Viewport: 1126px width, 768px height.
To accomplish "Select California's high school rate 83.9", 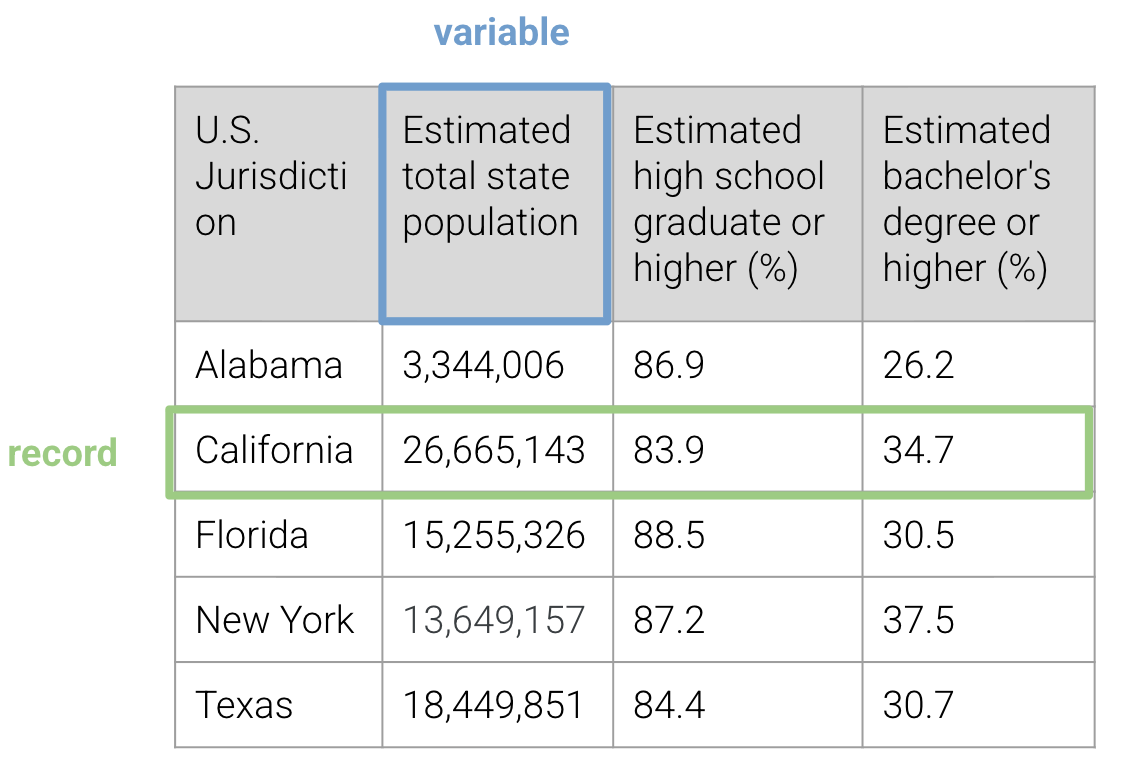I will tap(669, 450).
